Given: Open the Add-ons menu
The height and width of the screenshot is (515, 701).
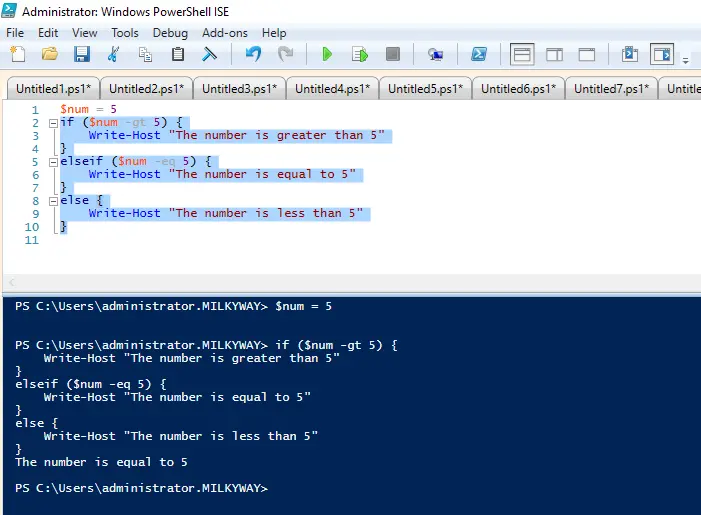Looking at the screenshot, I should tap(224, 33).
